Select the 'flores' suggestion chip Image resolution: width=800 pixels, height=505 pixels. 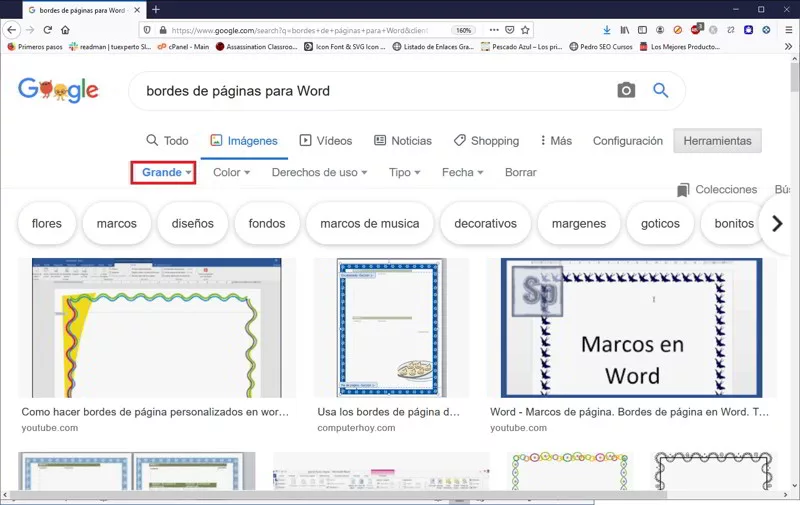click(47, 223)
